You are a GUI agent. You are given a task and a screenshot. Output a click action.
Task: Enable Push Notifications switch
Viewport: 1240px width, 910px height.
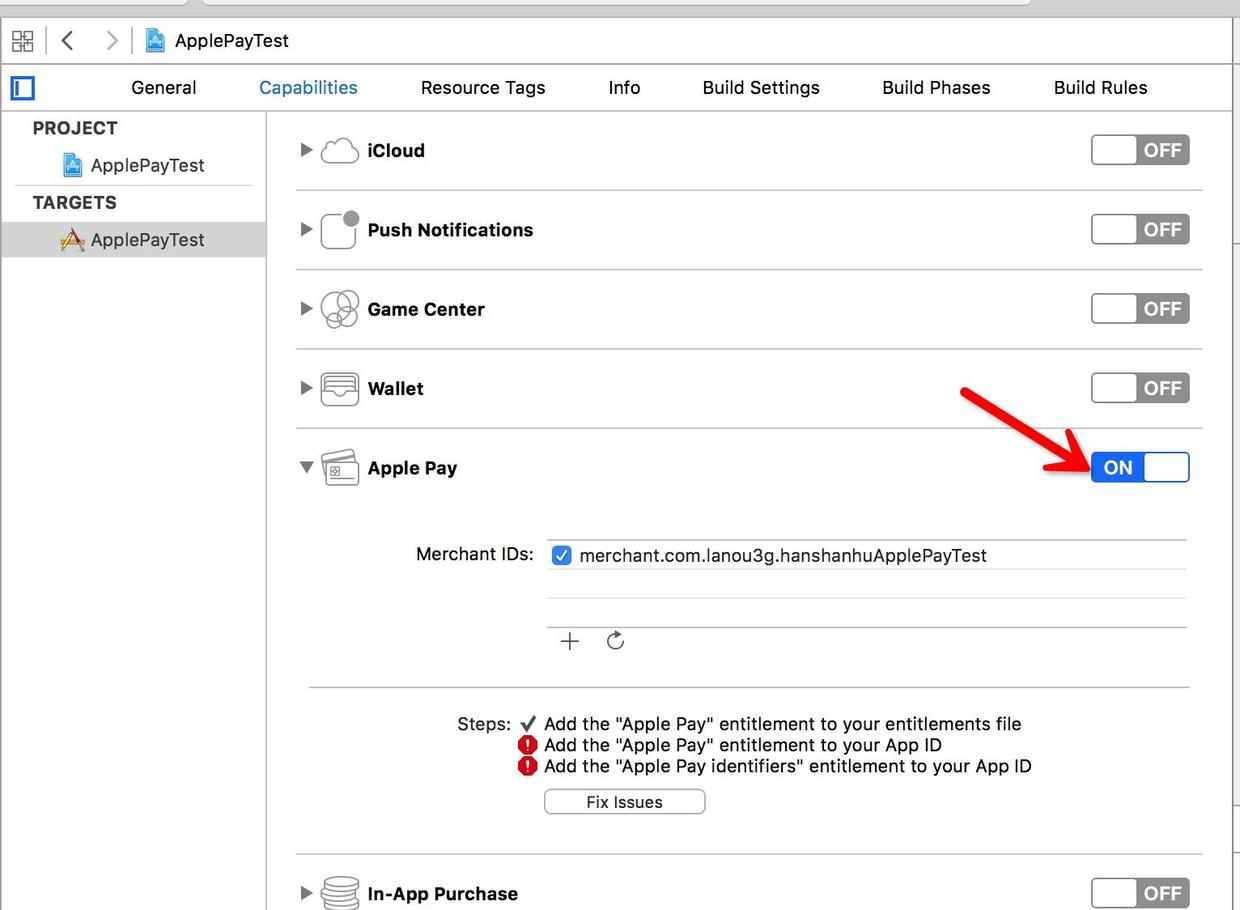(x=1140, y=229)
